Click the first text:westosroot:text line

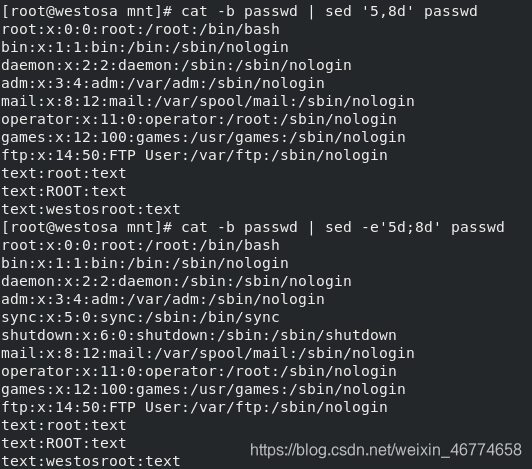(x=91, y=209)
